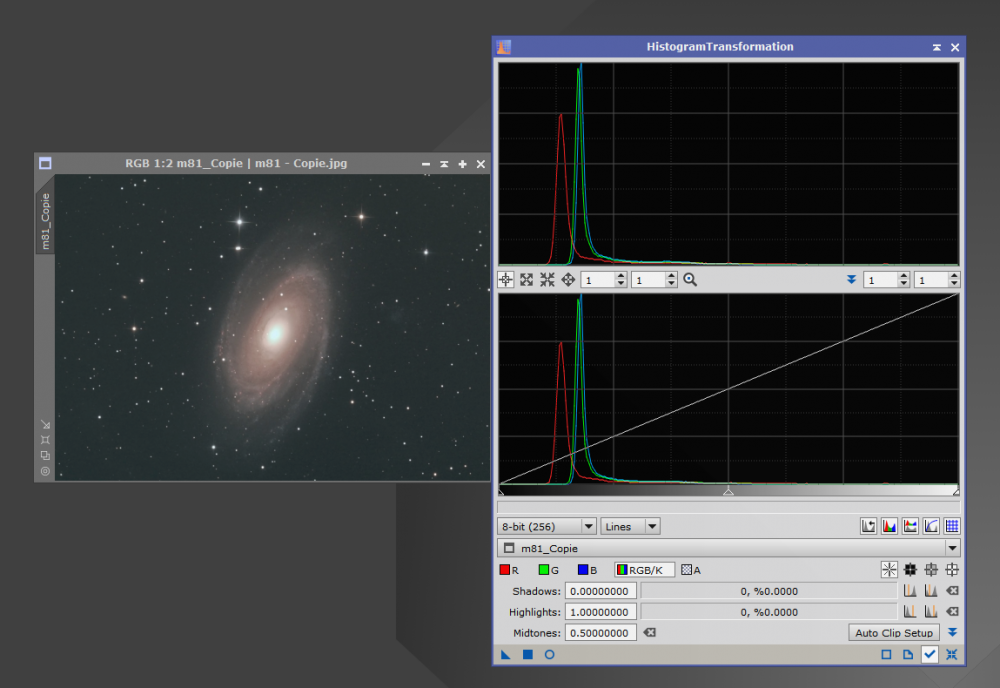This screenshot has height=688, width=1000.
Task: Click the diagonal arrow icon in image sidebar
Action: pyautogui.click(x=45, y=424)
